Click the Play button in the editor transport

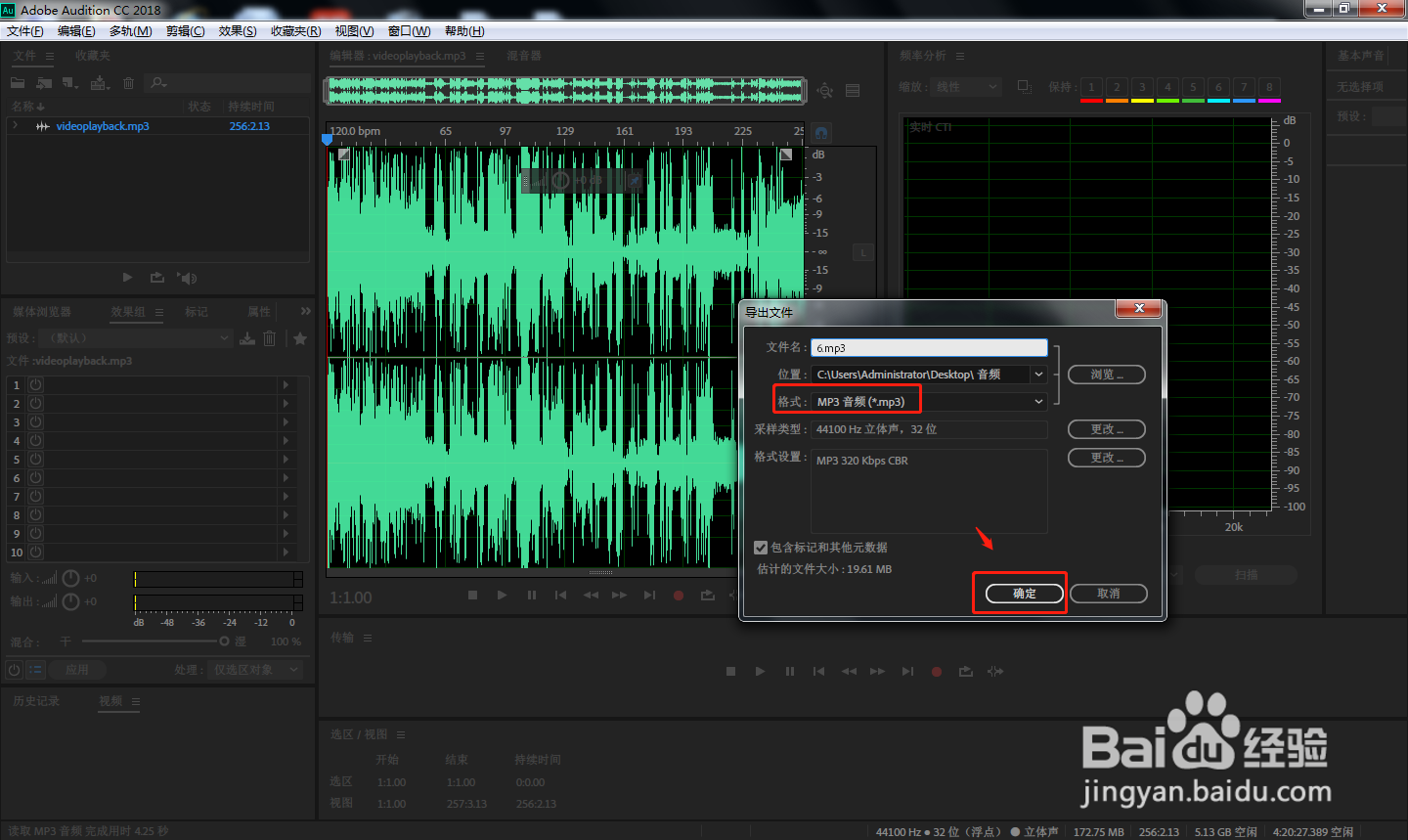(x=502, y=595)
